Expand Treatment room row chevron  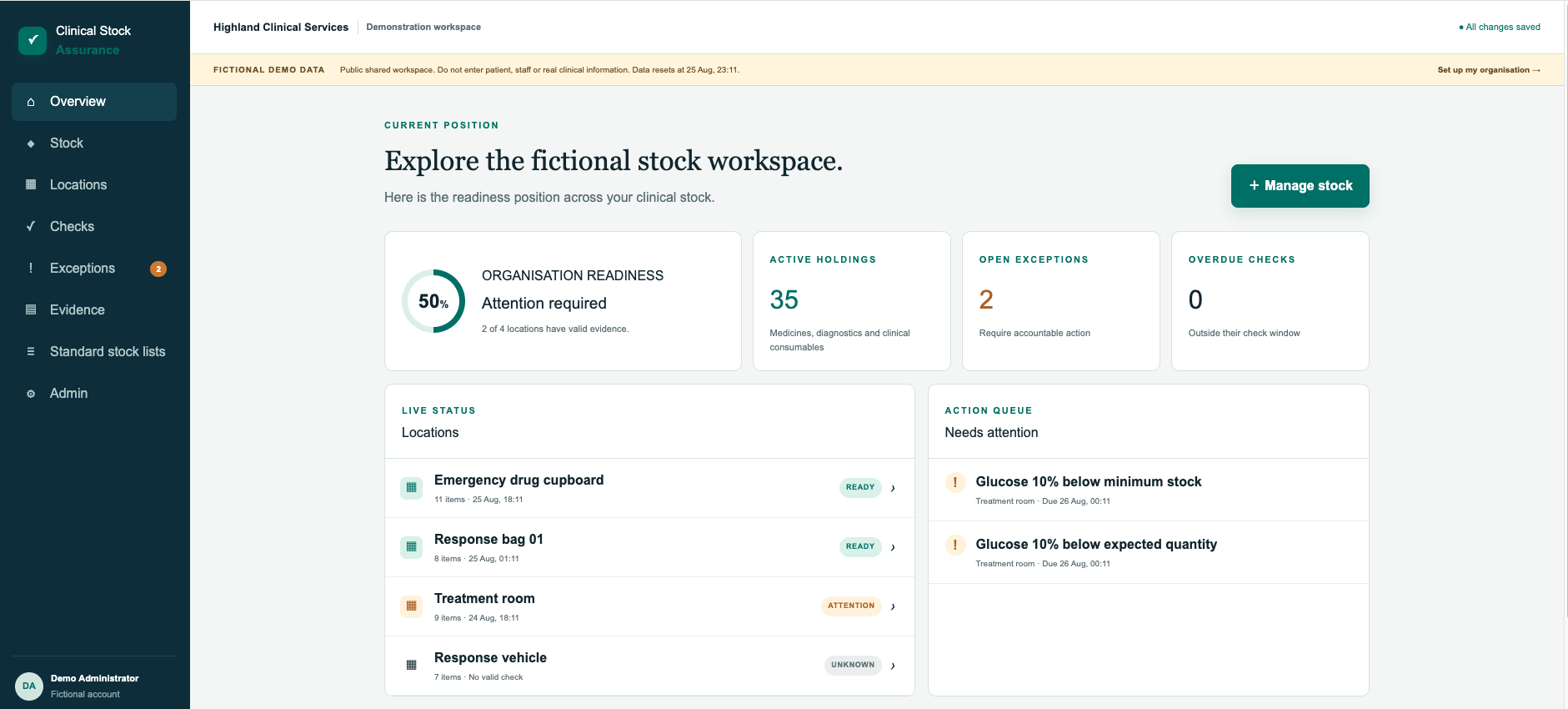click(x=893, y=606)
